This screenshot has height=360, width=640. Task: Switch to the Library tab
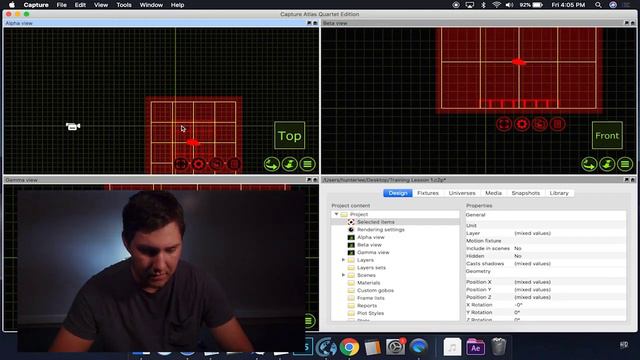click(559, 193)
